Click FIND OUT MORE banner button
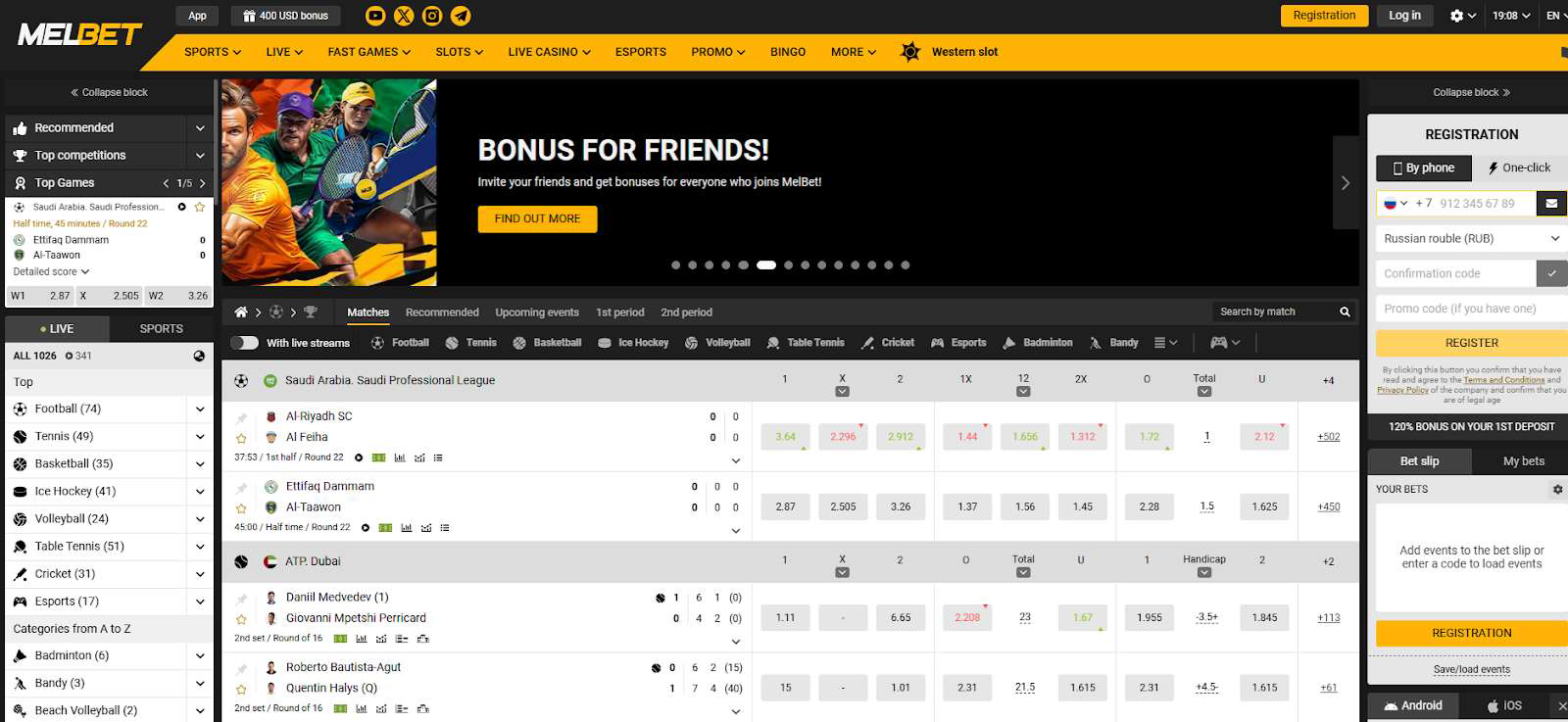 [537, 218]
